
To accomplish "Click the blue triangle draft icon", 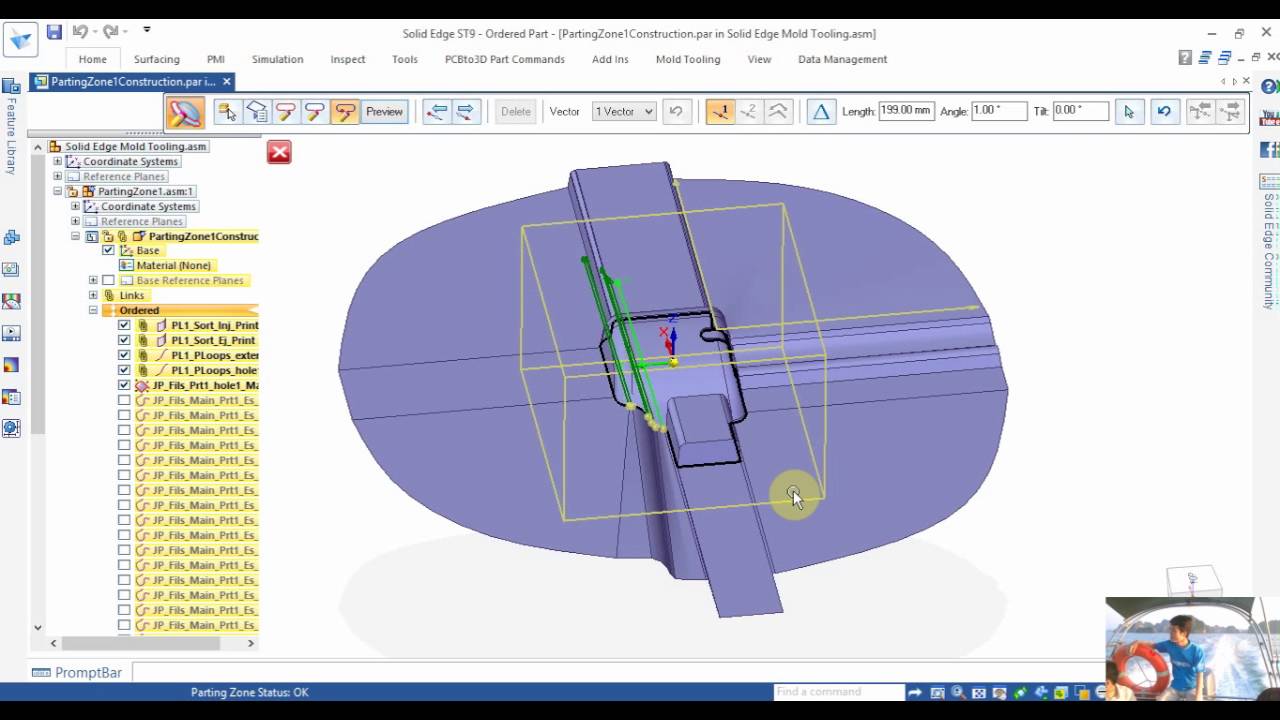I will point(821,111).
